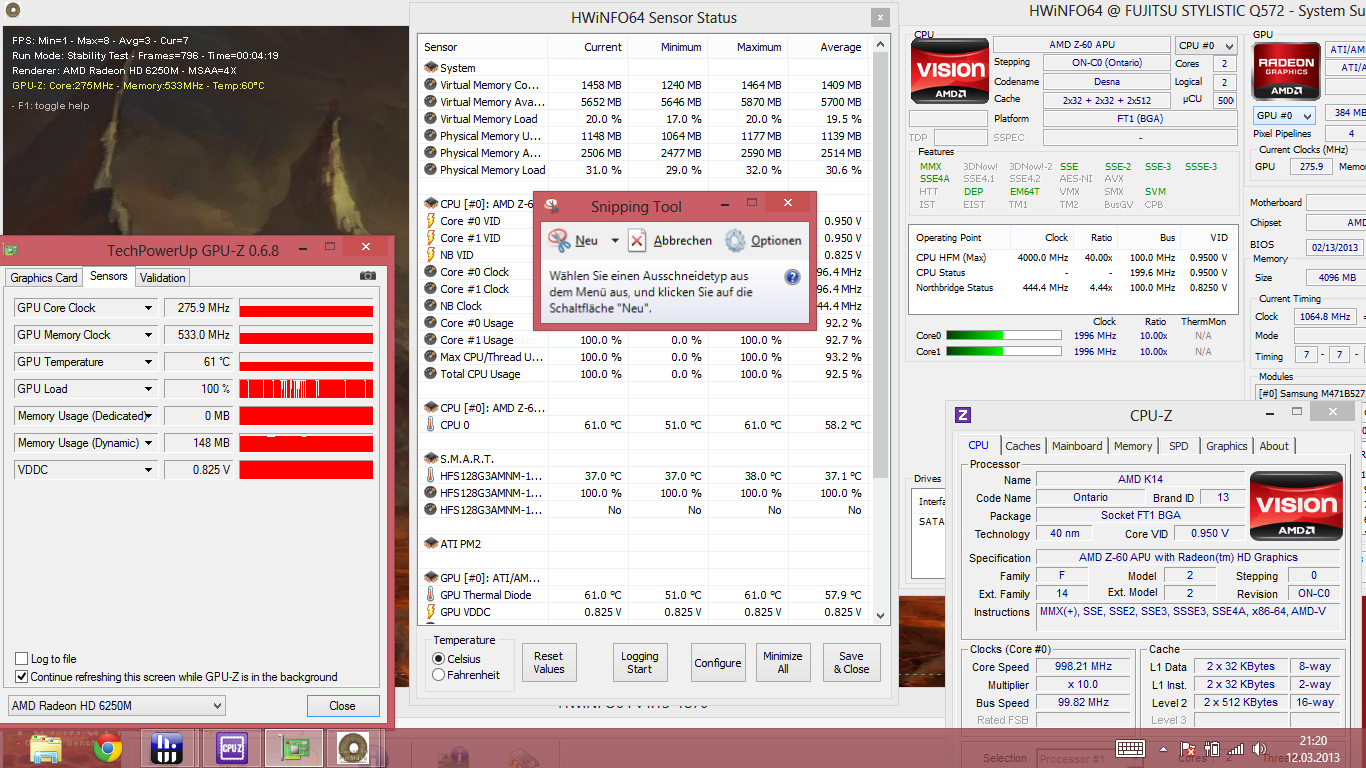Uncheck Continue refreshing in background checkbox
The image size is (1366, 768).
22,677
